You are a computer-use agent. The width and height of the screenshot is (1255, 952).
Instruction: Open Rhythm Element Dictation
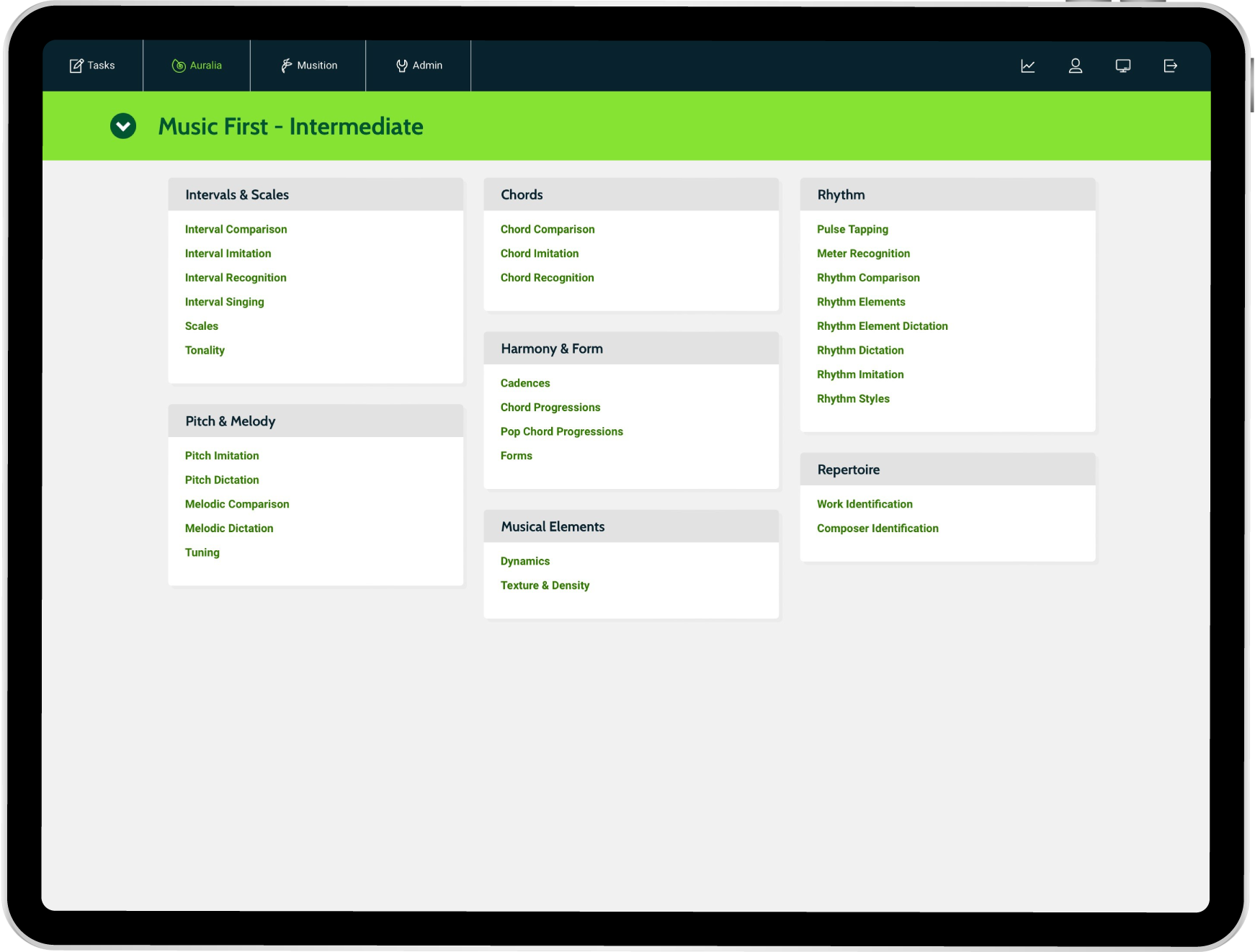pos(882,326)
